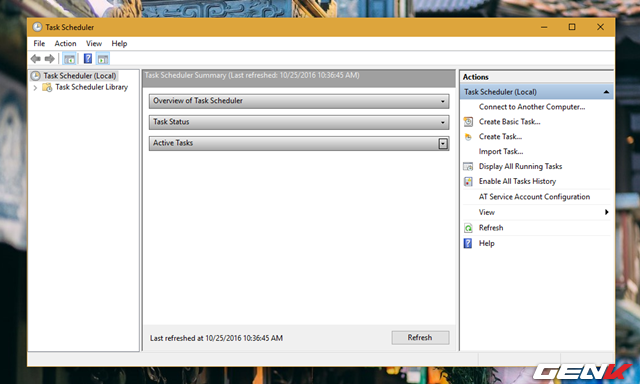
Task: Click Create Basic Task... action
Action: point(509,122)
